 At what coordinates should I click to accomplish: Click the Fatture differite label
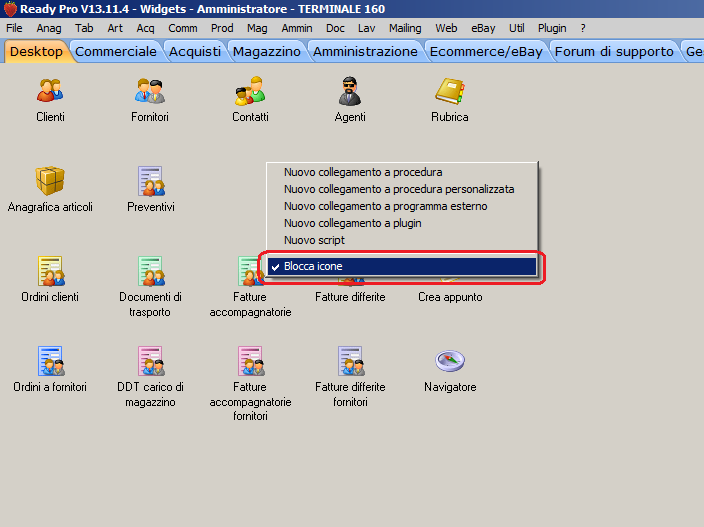(350, 297)
